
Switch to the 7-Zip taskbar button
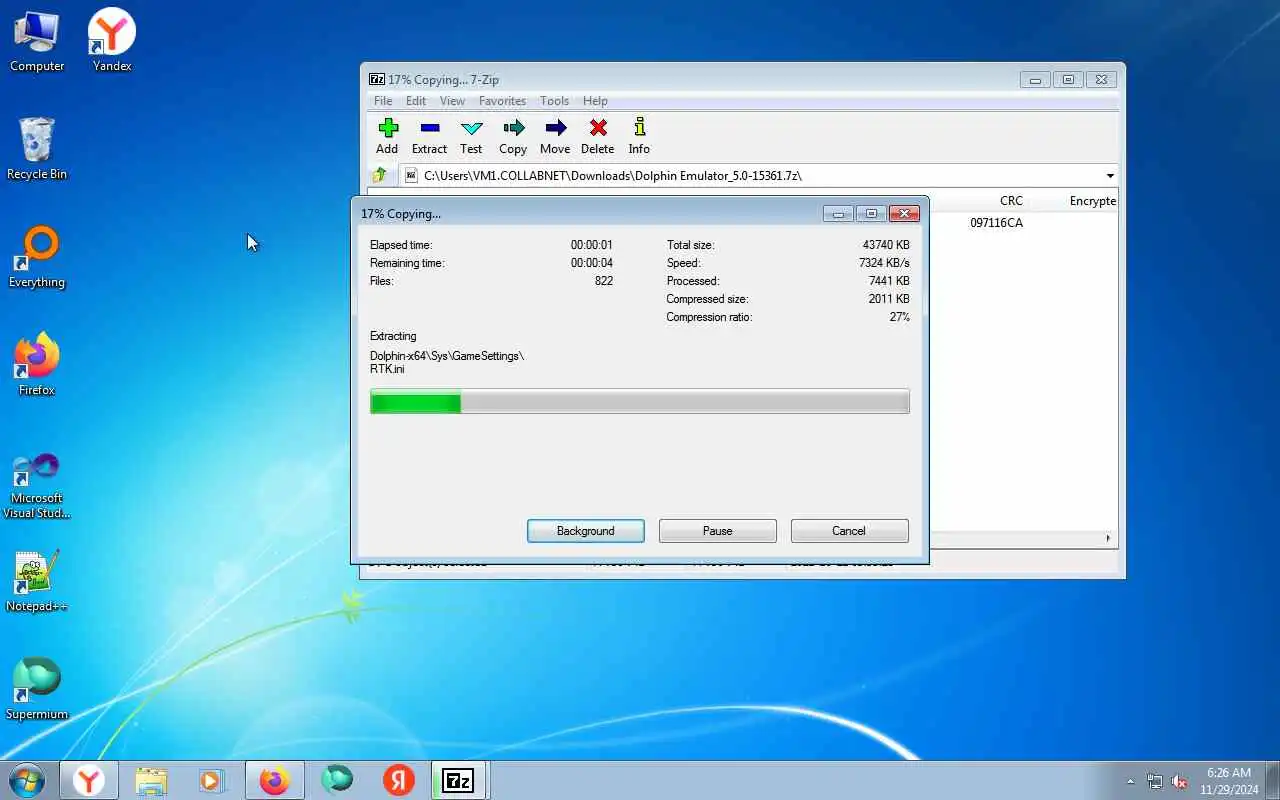[x=459, y=780]
